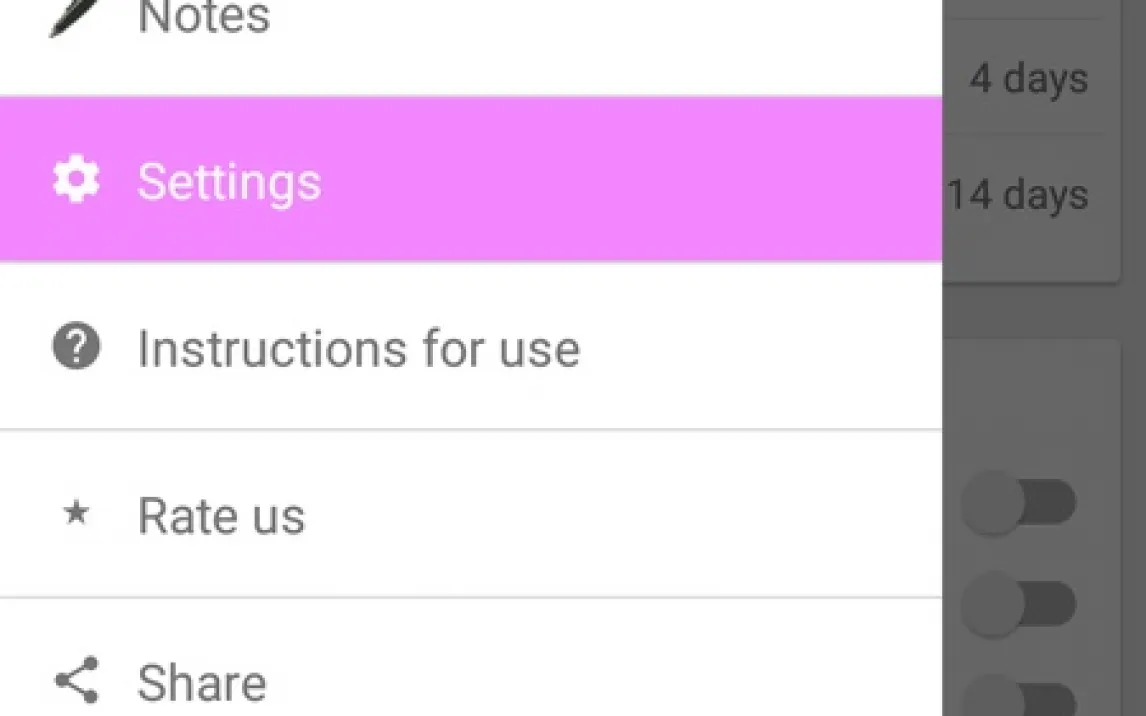Tap the star icon for Rate us
Viewport: 1146px width, 716px height.
(76, 515)
